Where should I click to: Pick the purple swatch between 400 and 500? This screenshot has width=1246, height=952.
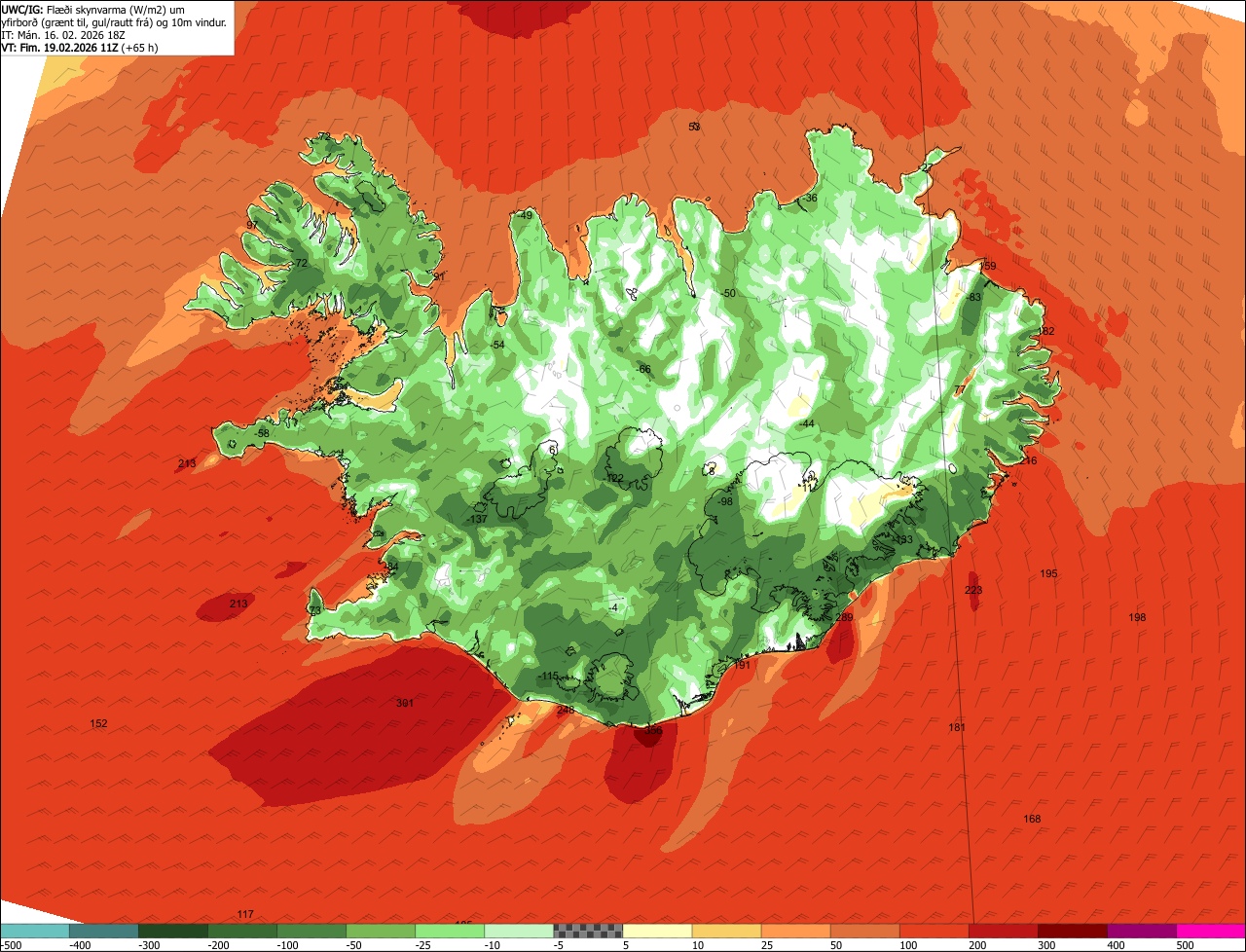(x=1143, y=931)
